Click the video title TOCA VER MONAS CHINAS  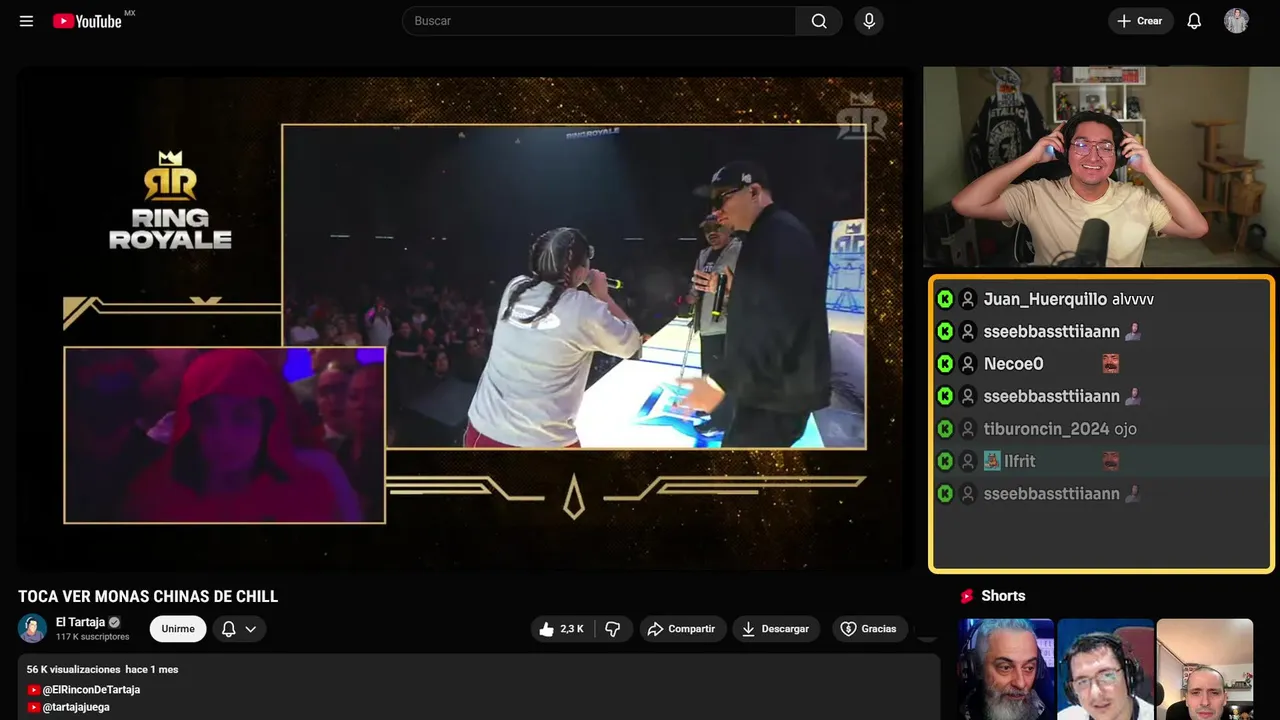[148, 597]
